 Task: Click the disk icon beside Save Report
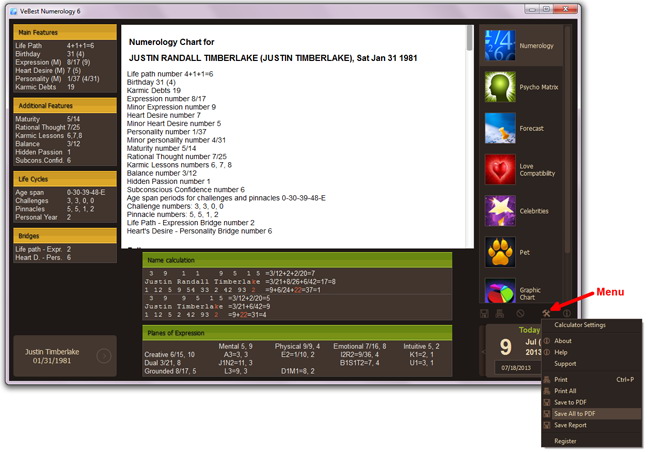point(547,425)
